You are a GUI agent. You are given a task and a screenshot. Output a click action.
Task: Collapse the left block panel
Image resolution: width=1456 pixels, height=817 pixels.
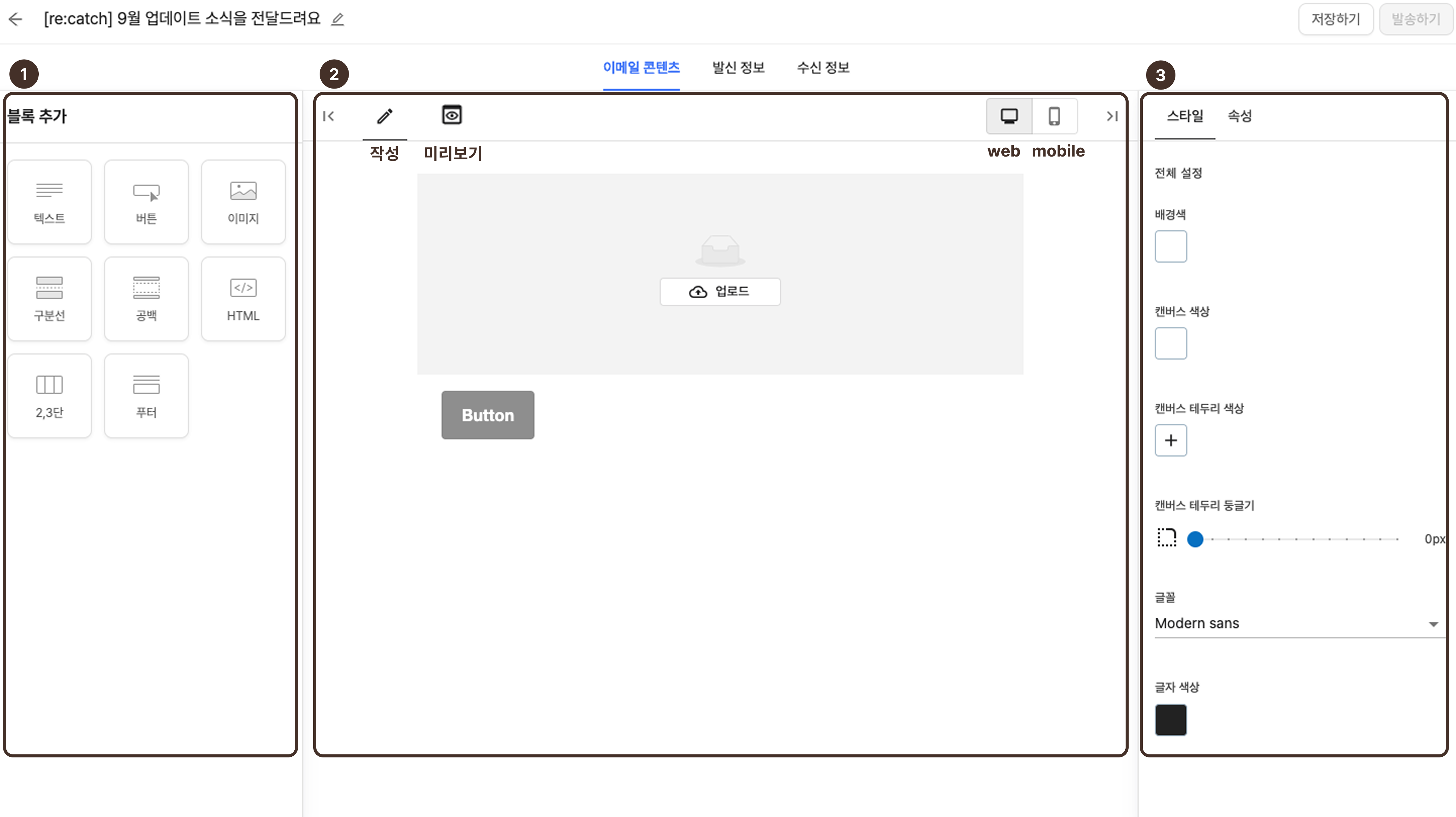click(328, 116)
